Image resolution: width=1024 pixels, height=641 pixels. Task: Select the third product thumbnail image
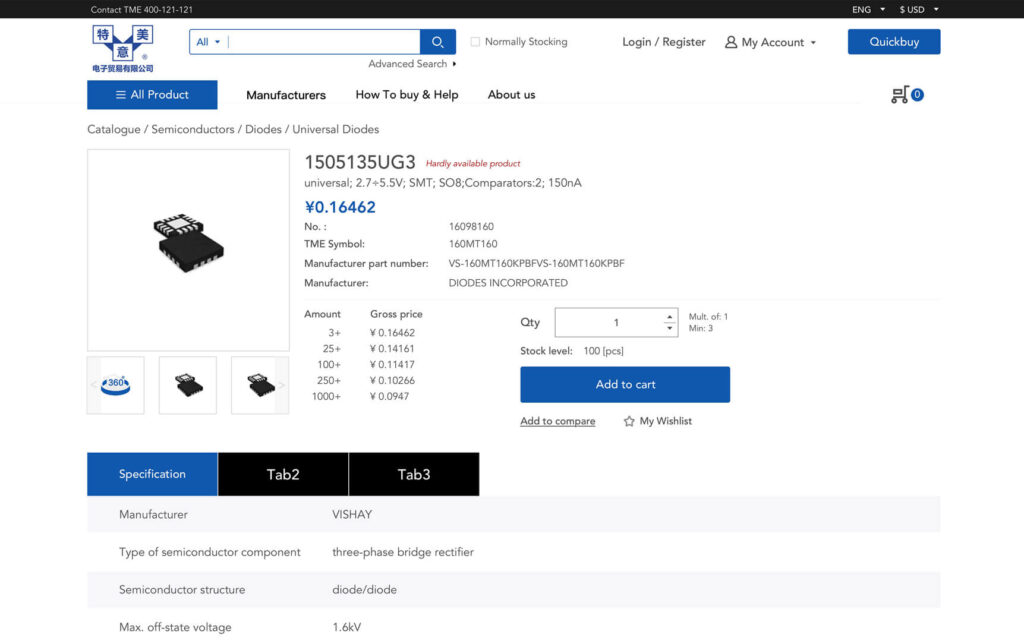pos(260,385)
